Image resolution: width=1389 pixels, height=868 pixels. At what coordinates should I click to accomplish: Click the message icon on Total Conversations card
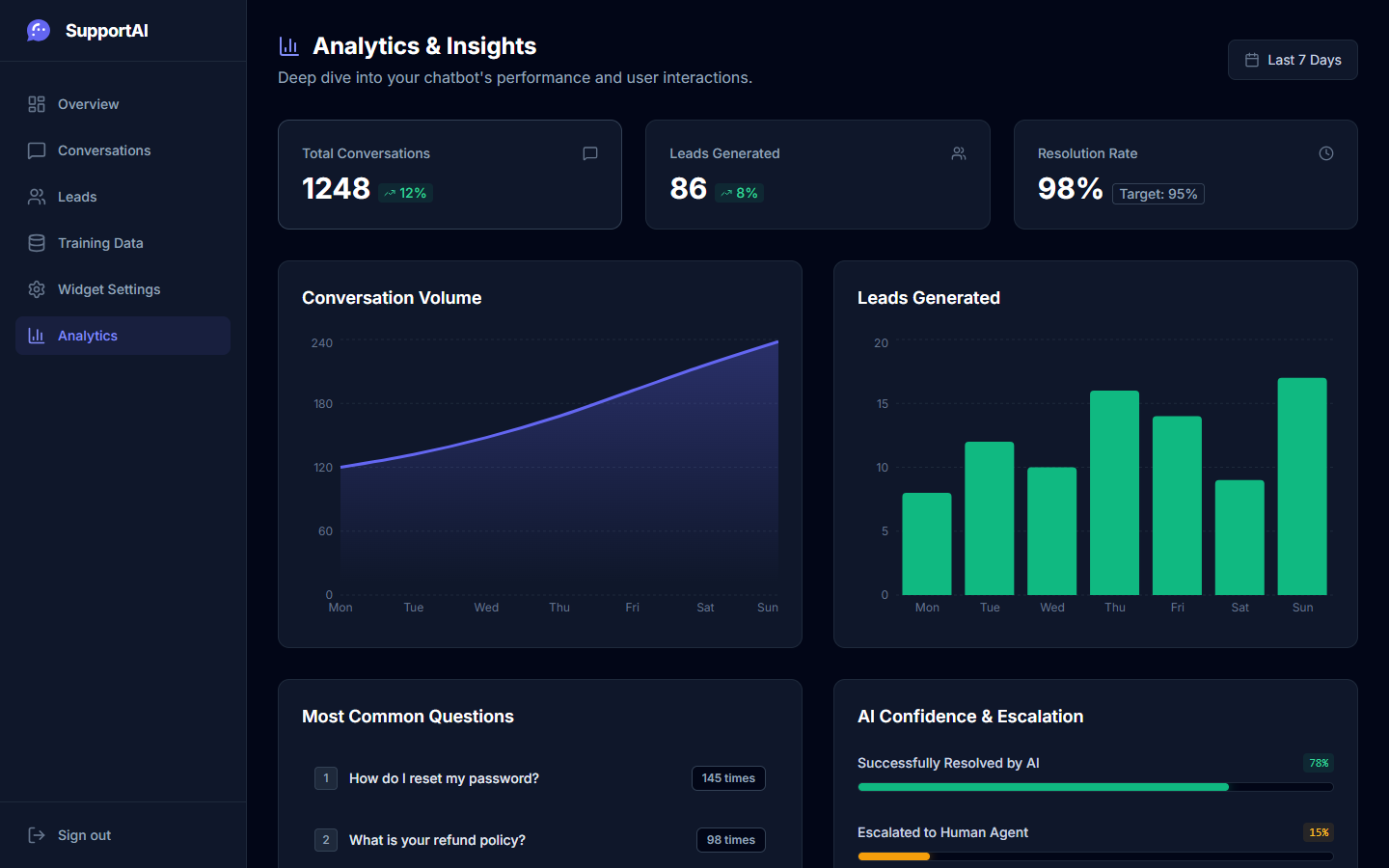tap(590, 153)
